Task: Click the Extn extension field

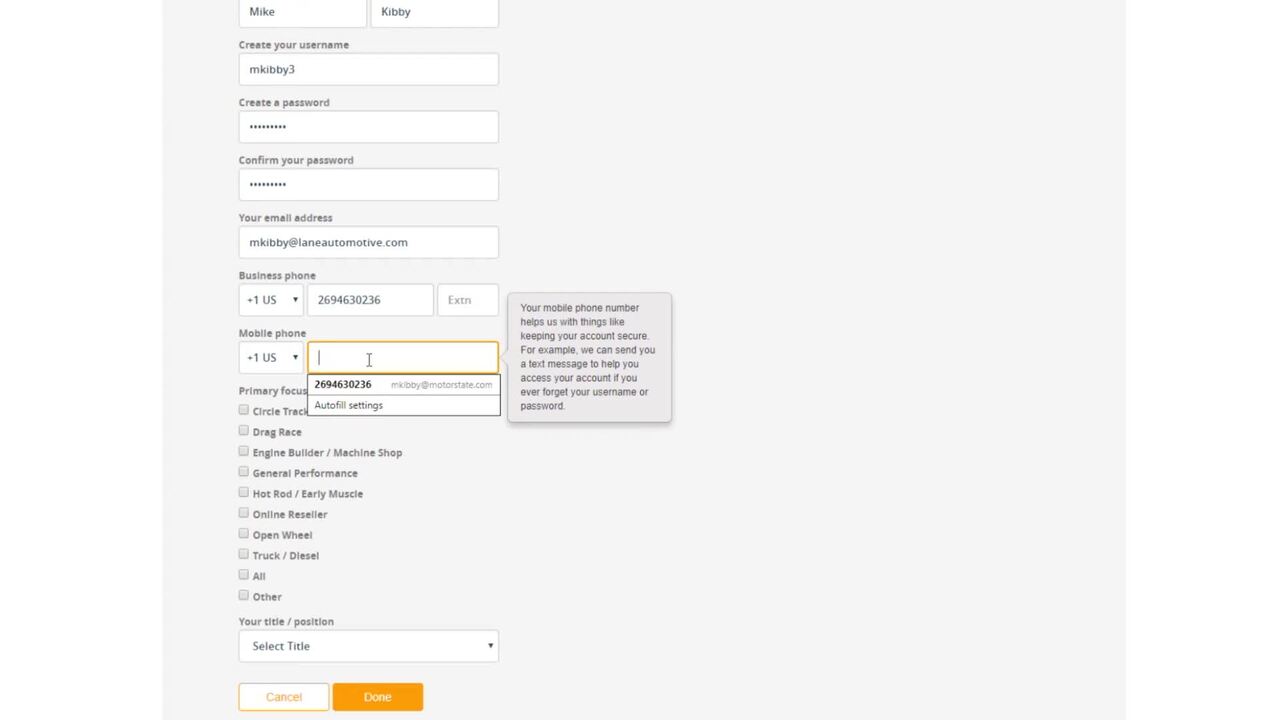Action: pyautogui.click(x=467, y=300)
